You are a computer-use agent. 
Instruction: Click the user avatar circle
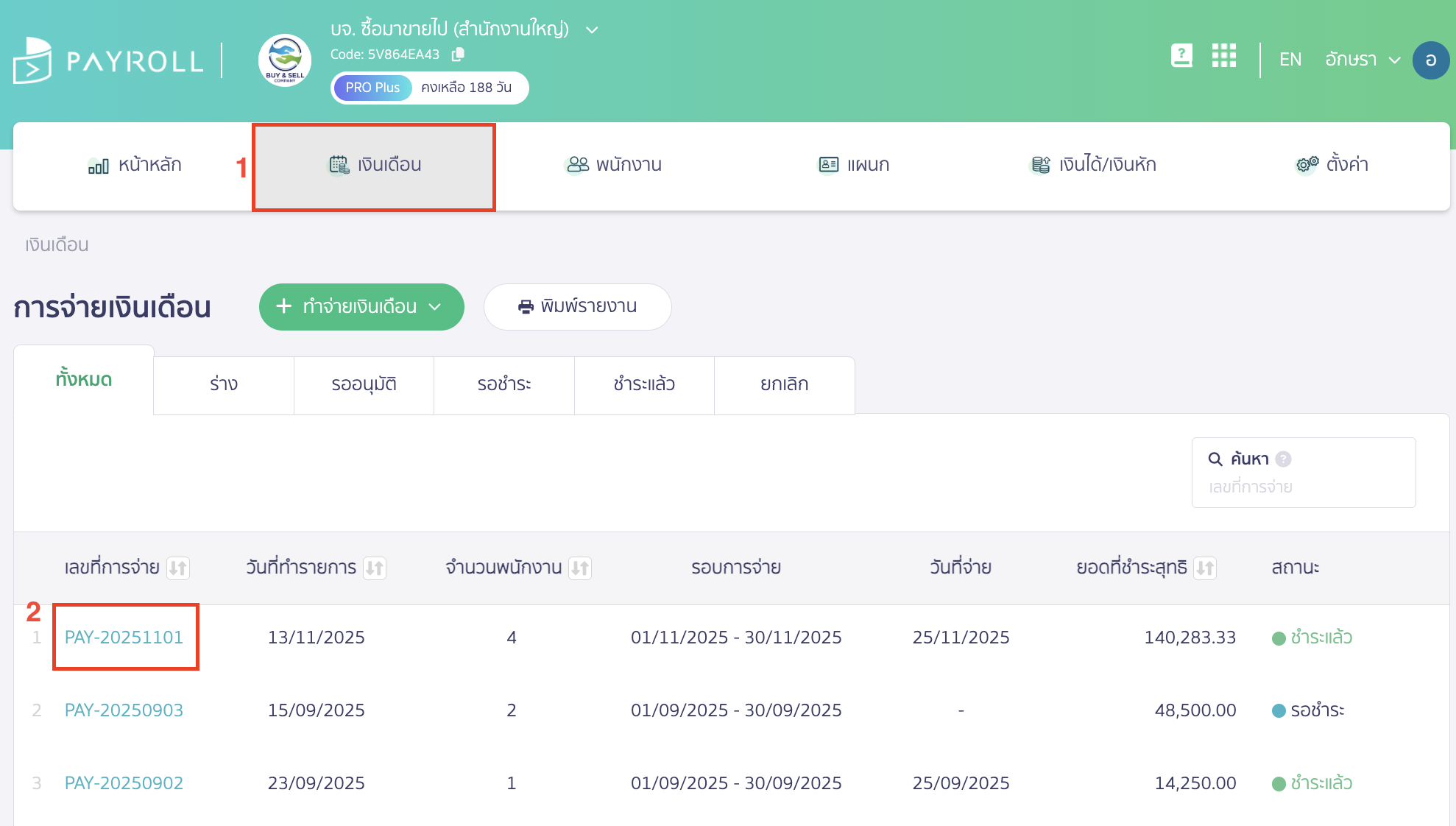1430,60
